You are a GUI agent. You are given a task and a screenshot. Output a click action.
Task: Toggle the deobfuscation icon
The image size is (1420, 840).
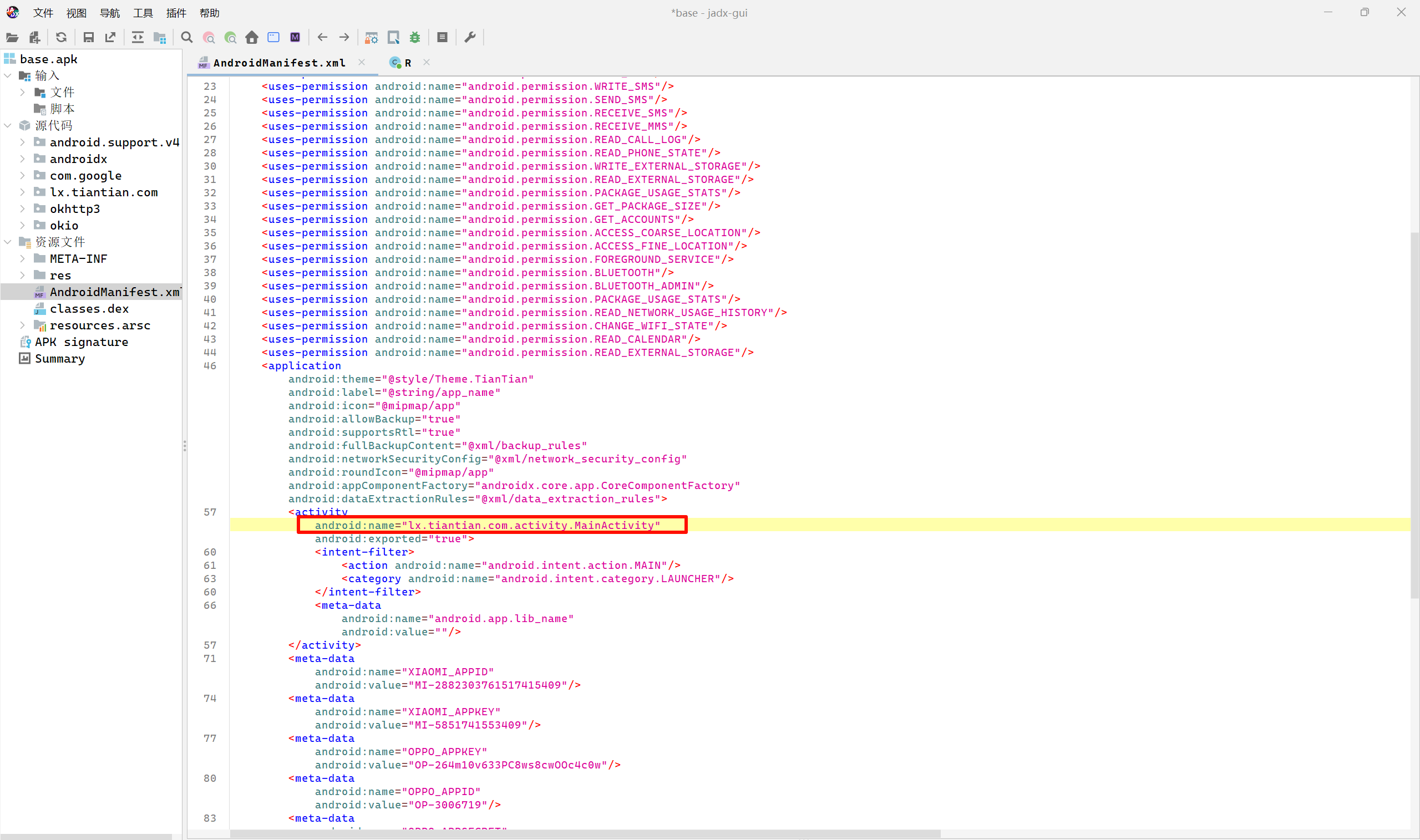pyautogui.click(x=372, y=38)
